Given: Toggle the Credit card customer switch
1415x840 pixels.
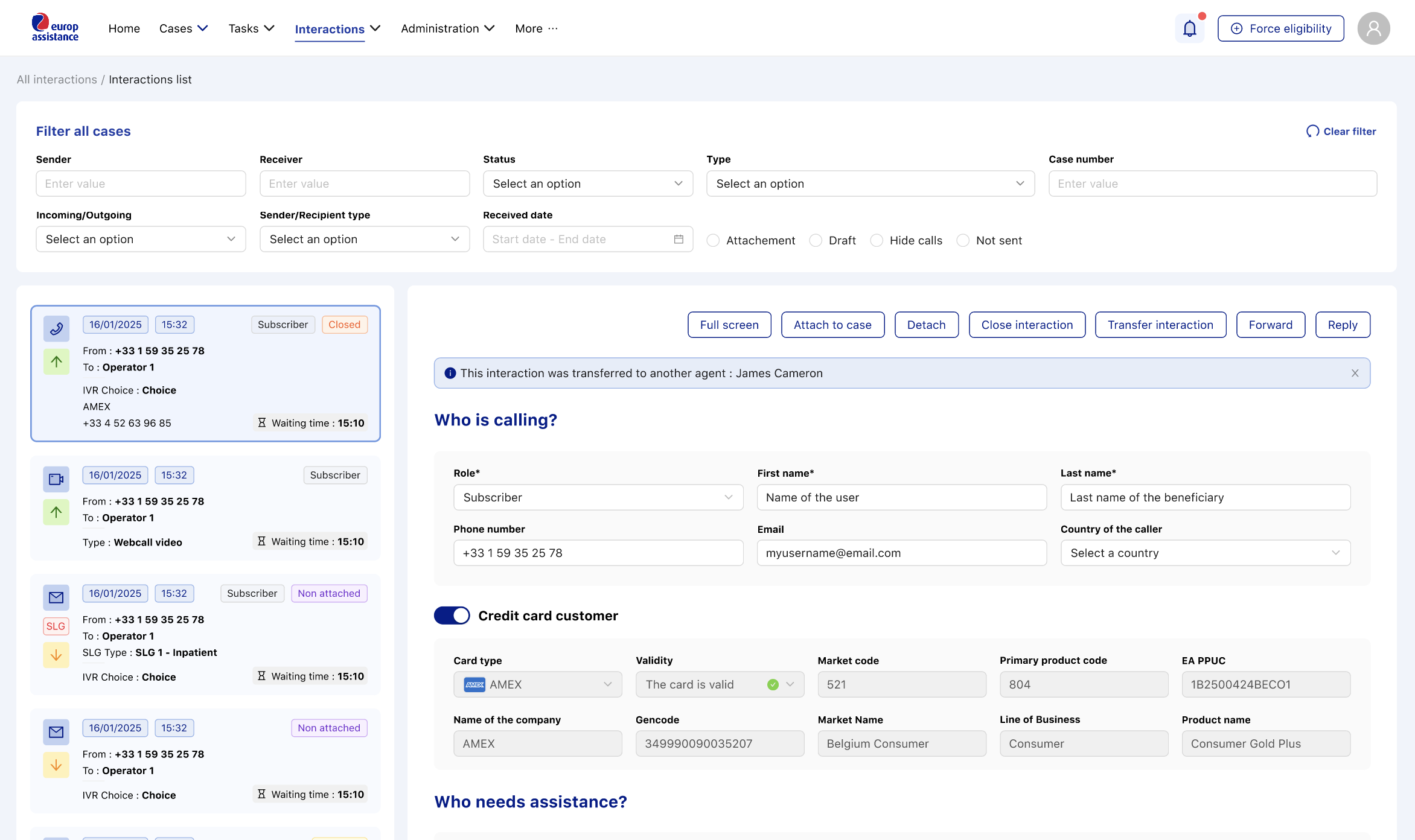Looking at the screenshot, I should click(x=452, y=616).
